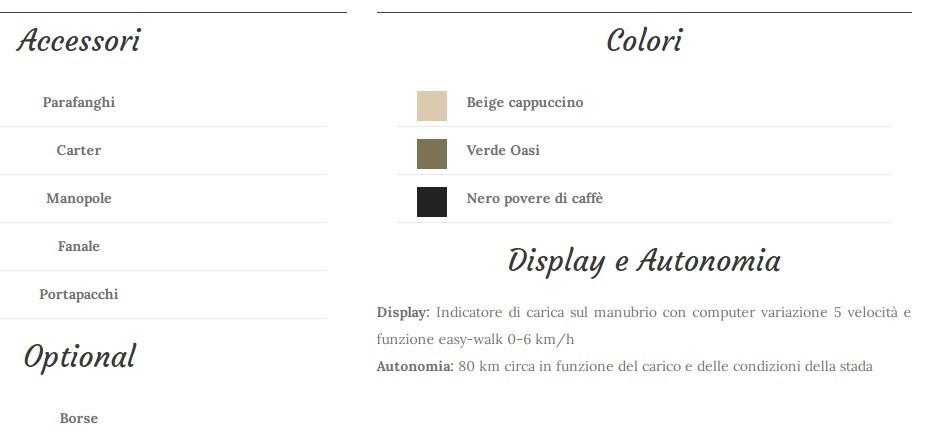Viewport: 929px width, 435px height.
Task: Select the Nero polvere di caffè label
Action: pos(534,199)
